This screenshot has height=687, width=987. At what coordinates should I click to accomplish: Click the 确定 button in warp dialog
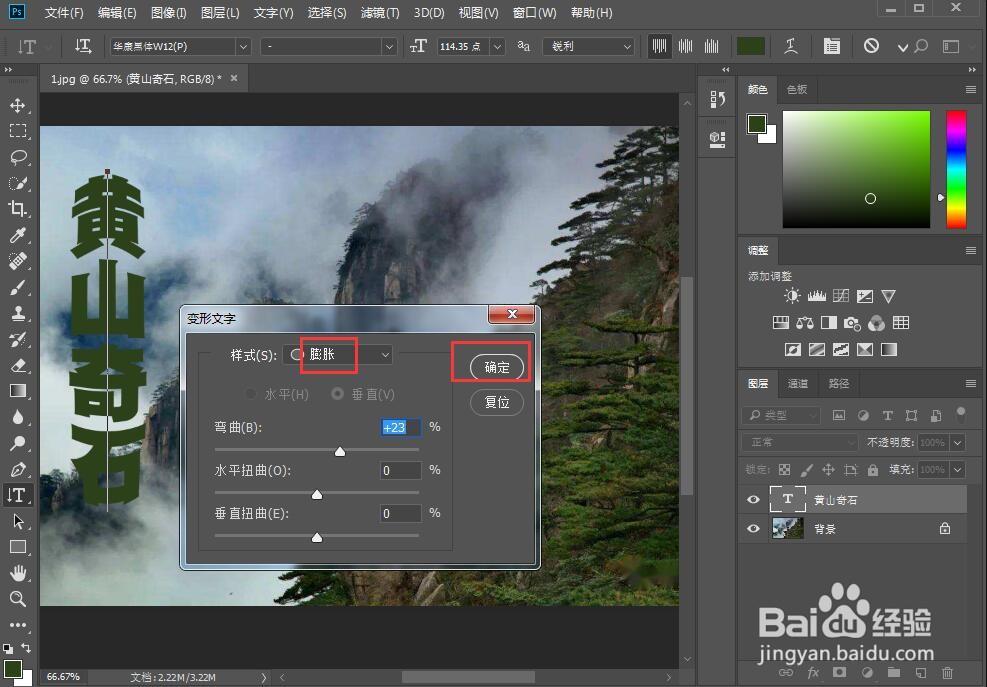(x=497, y=367)
